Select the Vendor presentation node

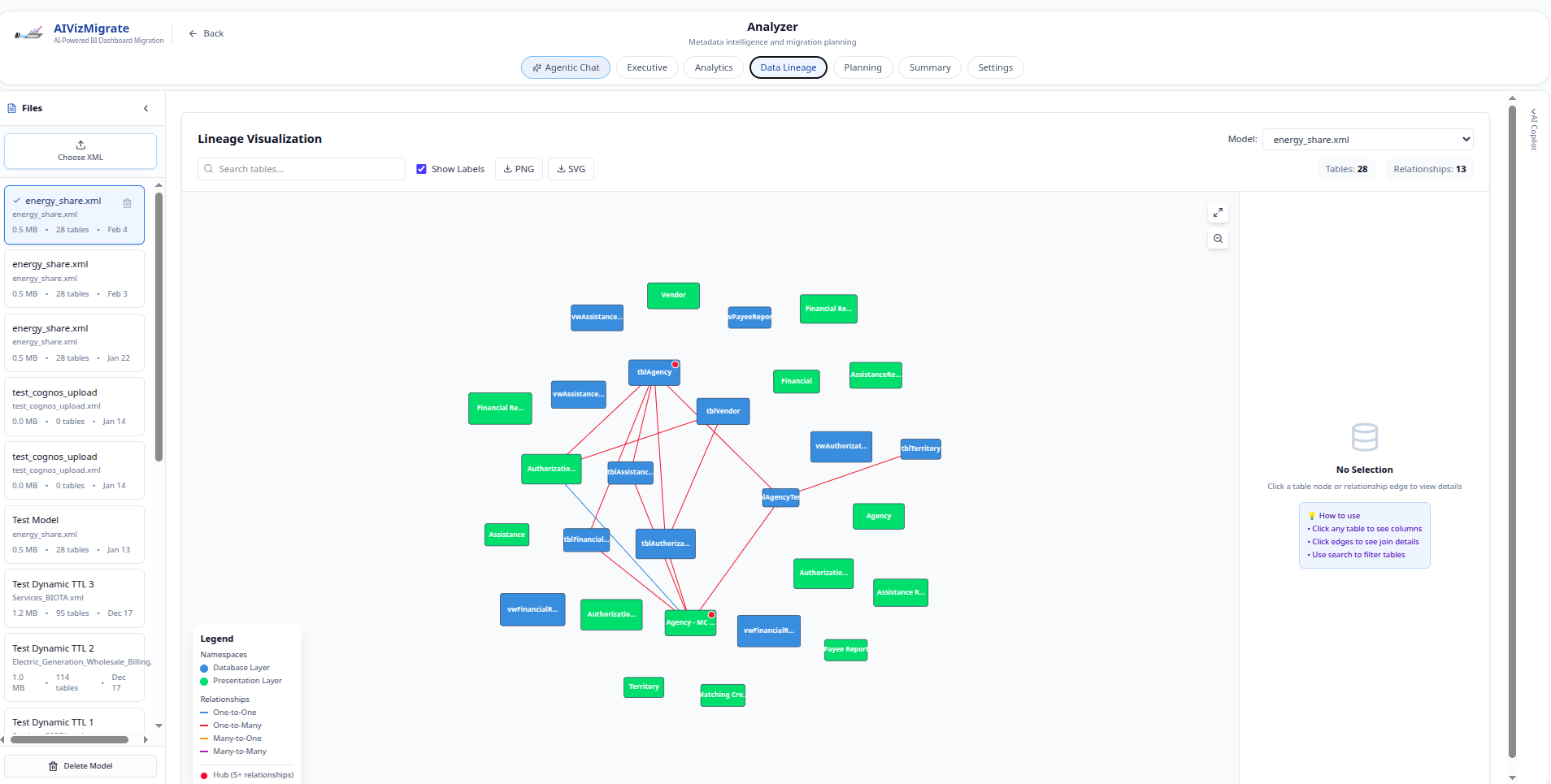tap(673, 296)
